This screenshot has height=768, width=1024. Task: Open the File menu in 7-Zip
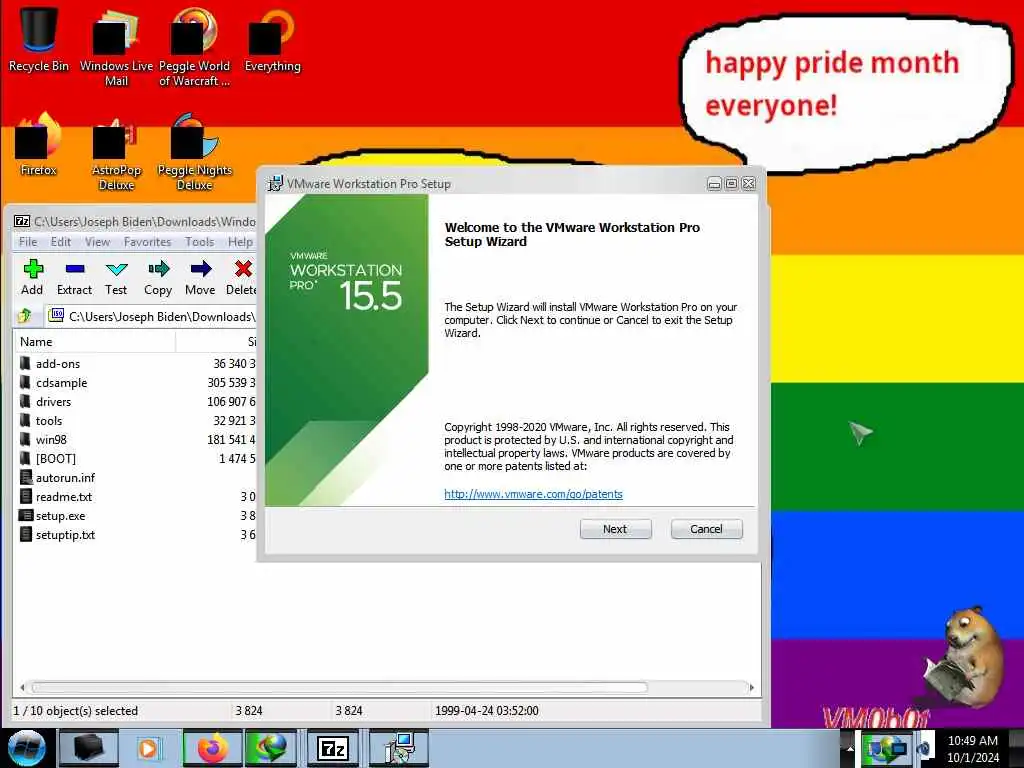click(28, 242)
